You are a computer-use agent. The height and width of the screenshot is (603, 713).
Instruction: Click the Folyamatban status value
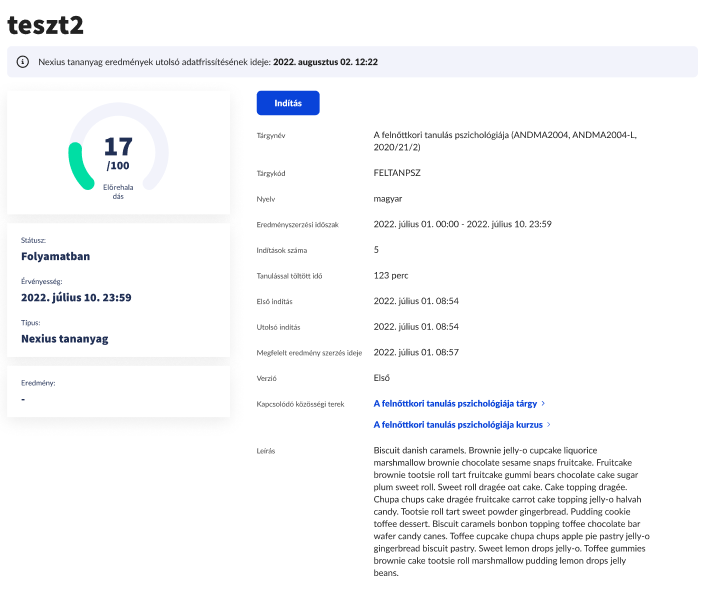pos(55,256)
